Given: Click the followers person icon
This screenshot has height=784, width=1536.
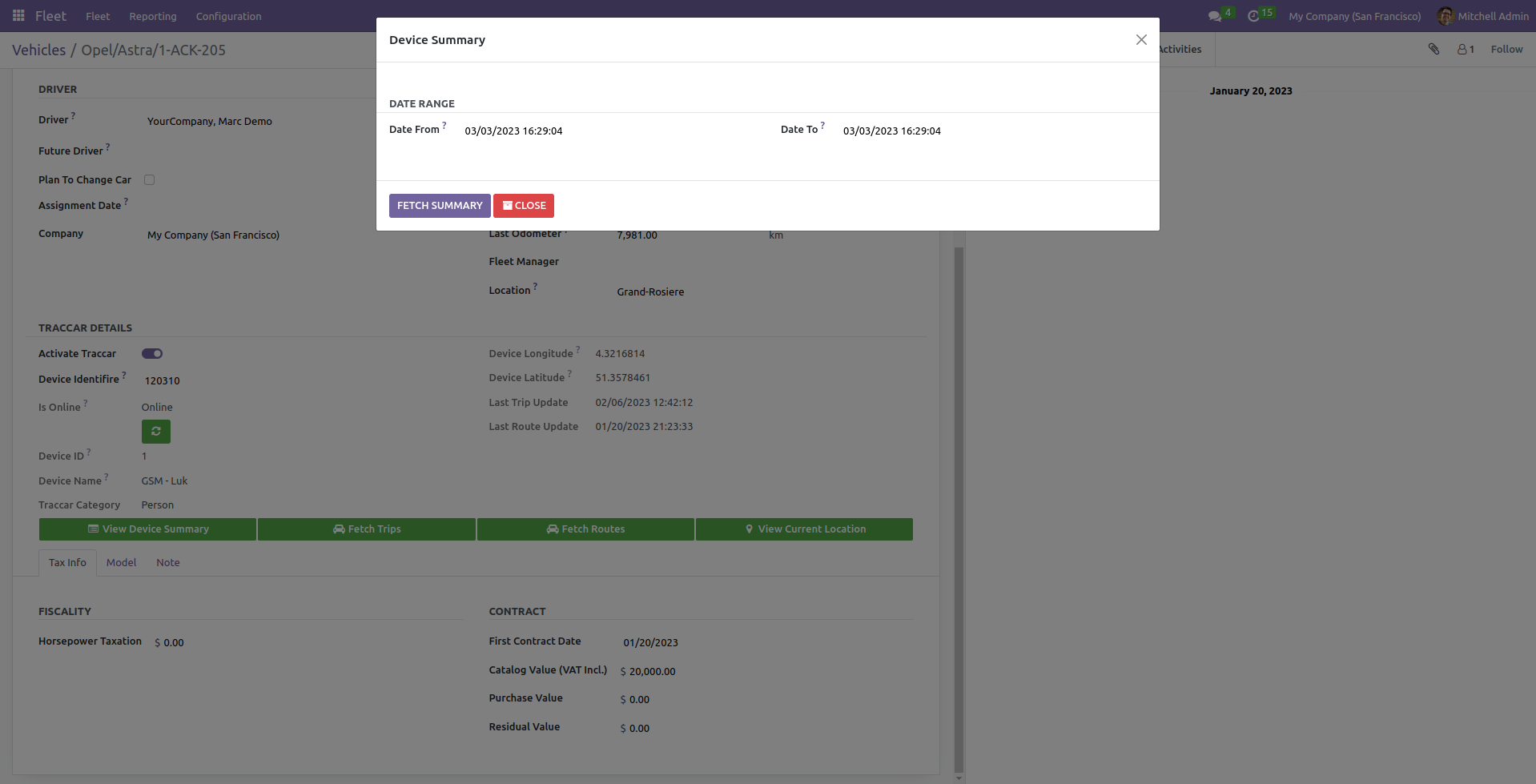Looking at the screenshot, I should (1462, 50).
